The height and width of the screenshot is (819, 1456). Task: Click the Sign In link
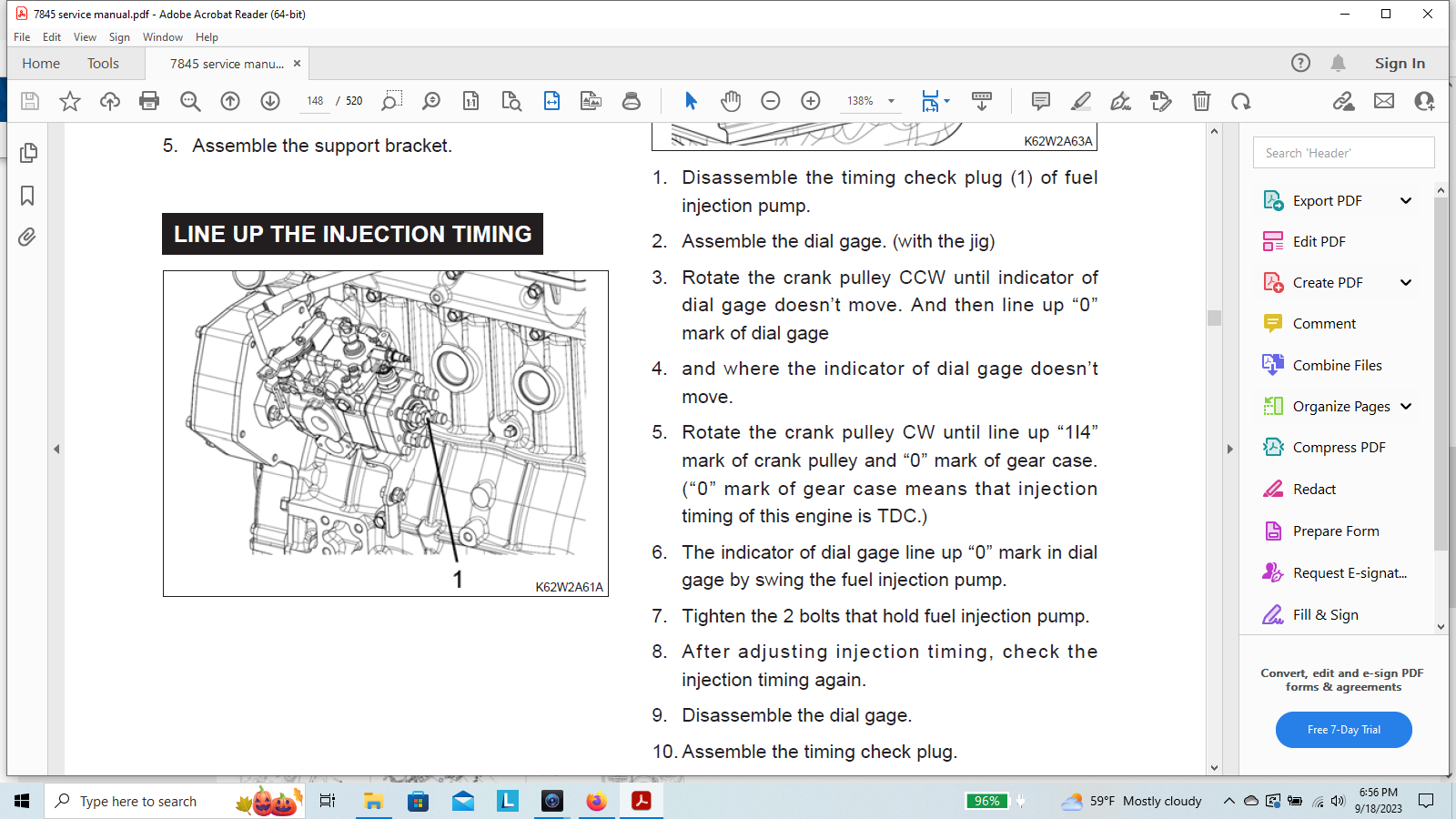(1400, 64)
